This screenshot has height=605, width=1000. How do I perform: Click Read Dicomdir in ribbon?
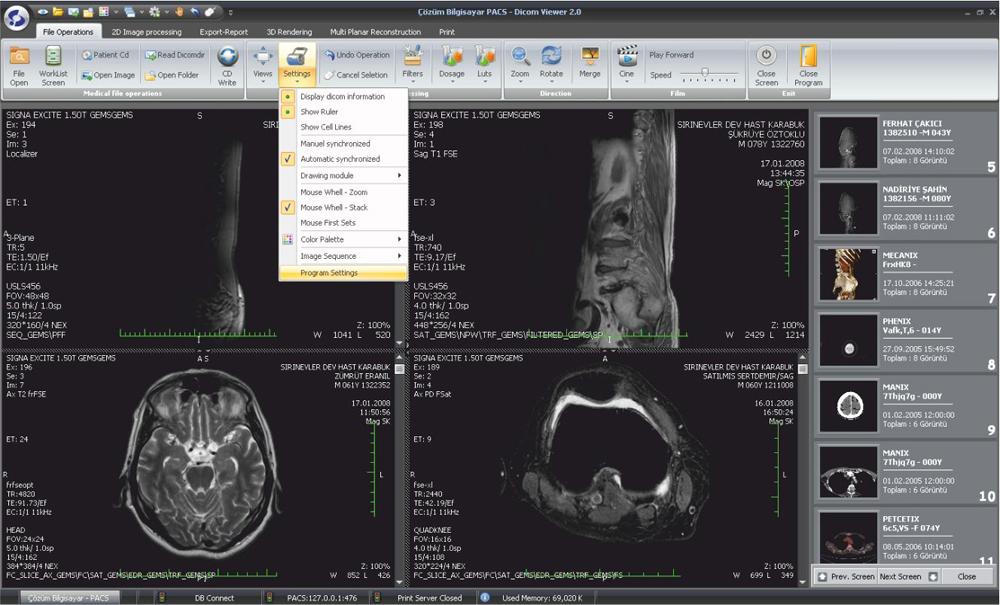click(174, 55)
